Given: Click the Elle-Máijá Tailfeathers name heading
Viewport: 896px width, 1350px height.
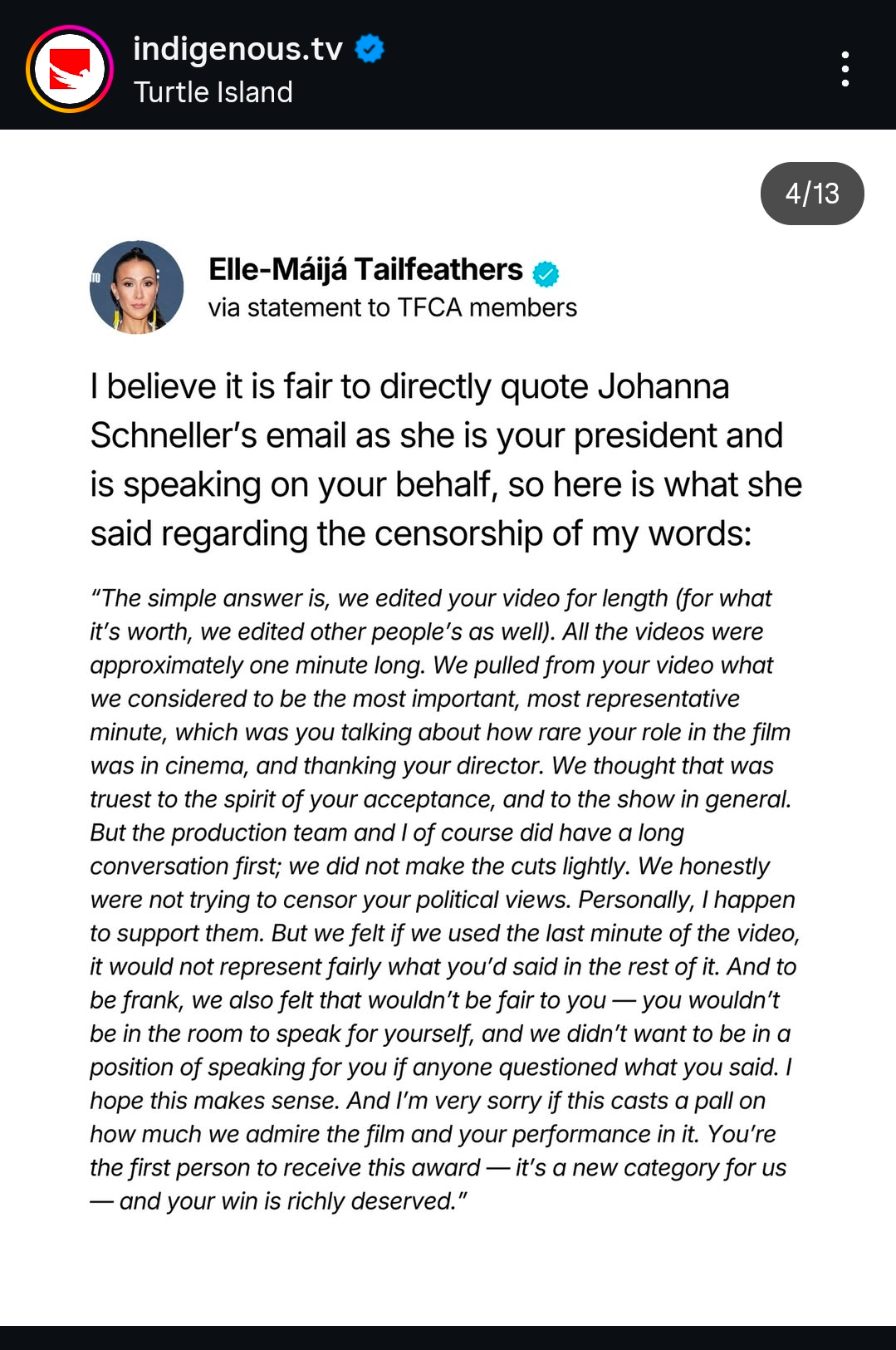Looking at the screenshot, I should [365, 270].
